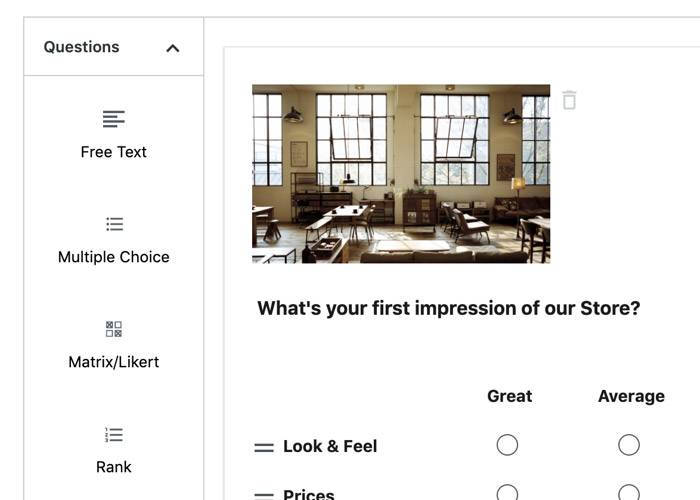Select Average for Prices row
This screenshot has width=700, height=500.
coord(629,494)
